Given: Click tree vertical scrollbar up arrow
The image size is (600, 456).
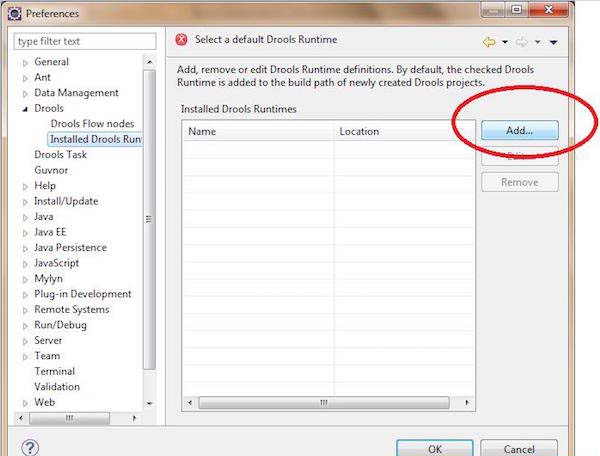Looking at the screenshot, I should 150,62.
